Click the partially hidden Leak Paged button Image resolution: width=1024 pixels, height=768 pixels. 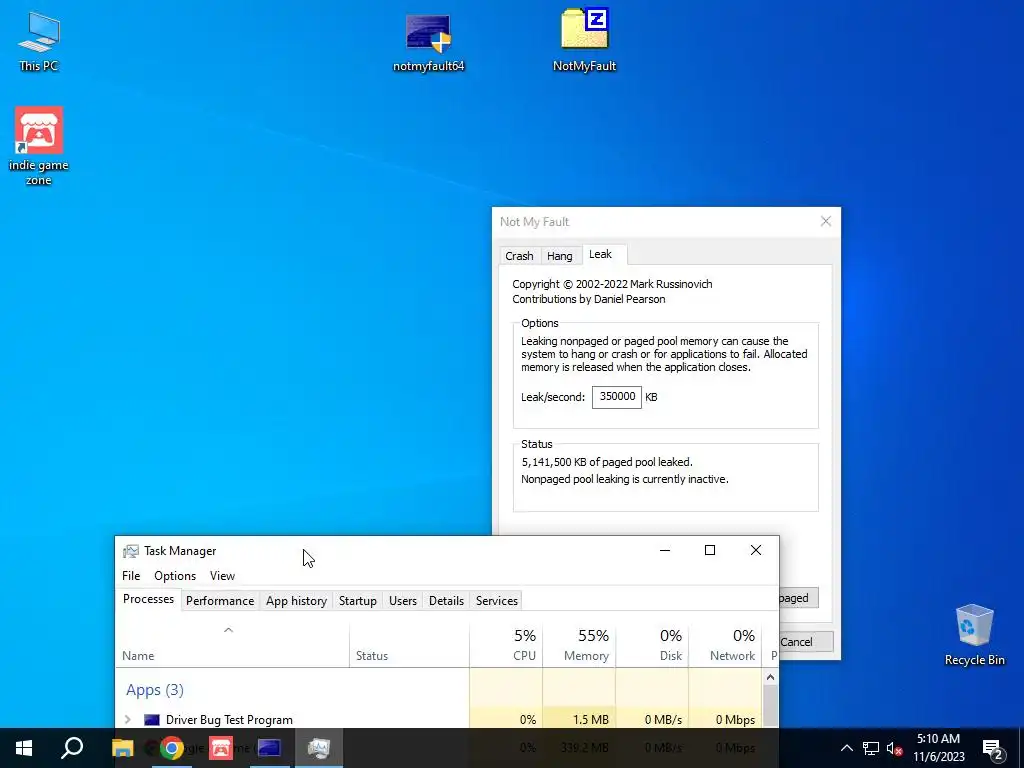point(799,598)
